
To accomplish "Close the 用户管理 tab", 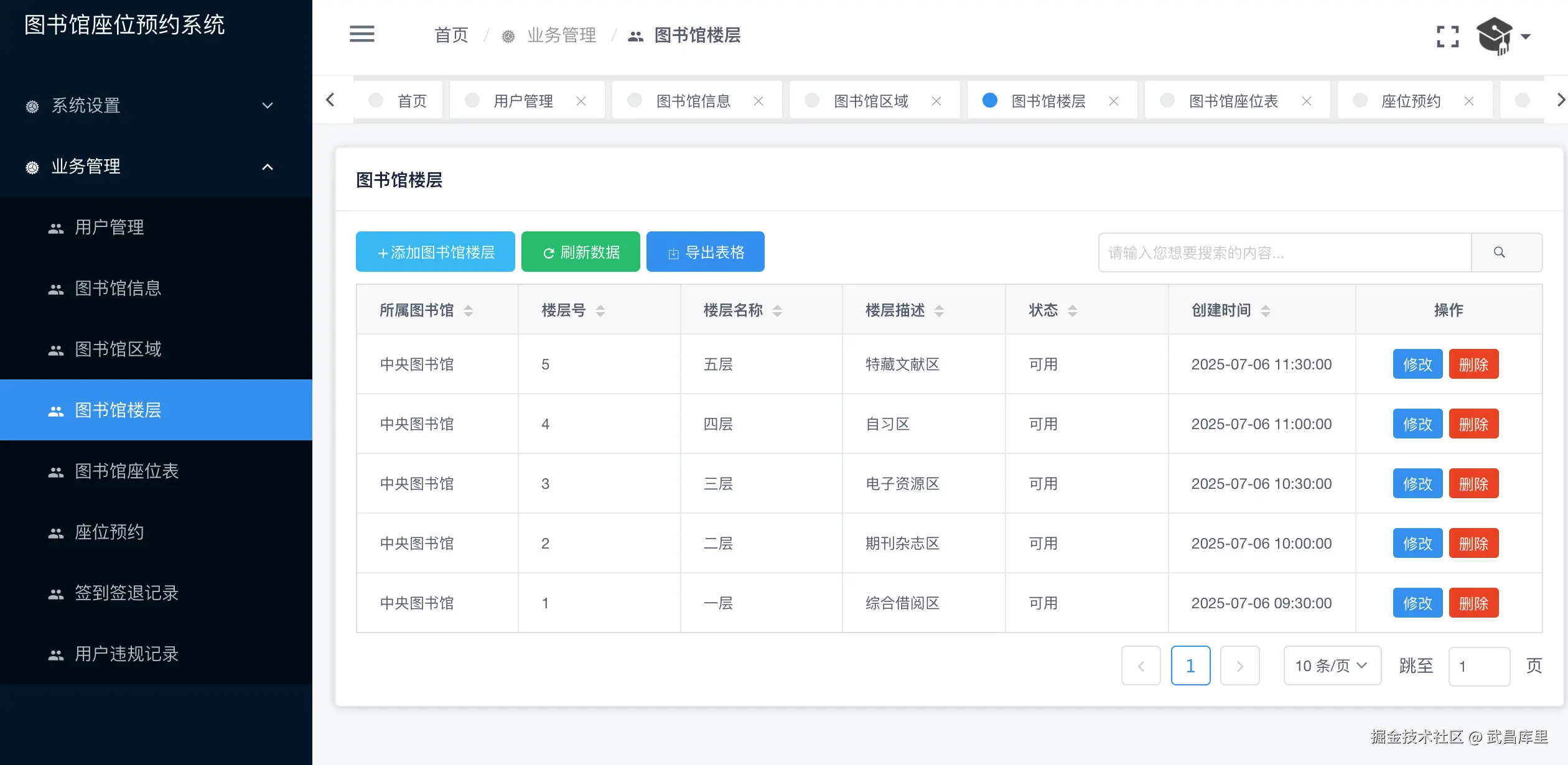I will tap(581, 101).
